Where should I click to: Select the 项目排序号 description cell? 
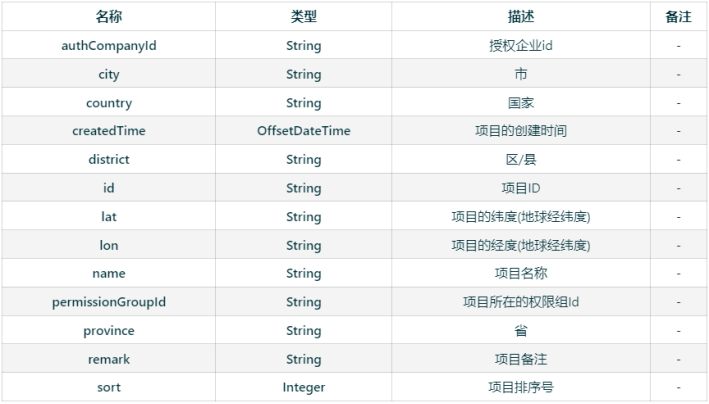coord(520,387)
